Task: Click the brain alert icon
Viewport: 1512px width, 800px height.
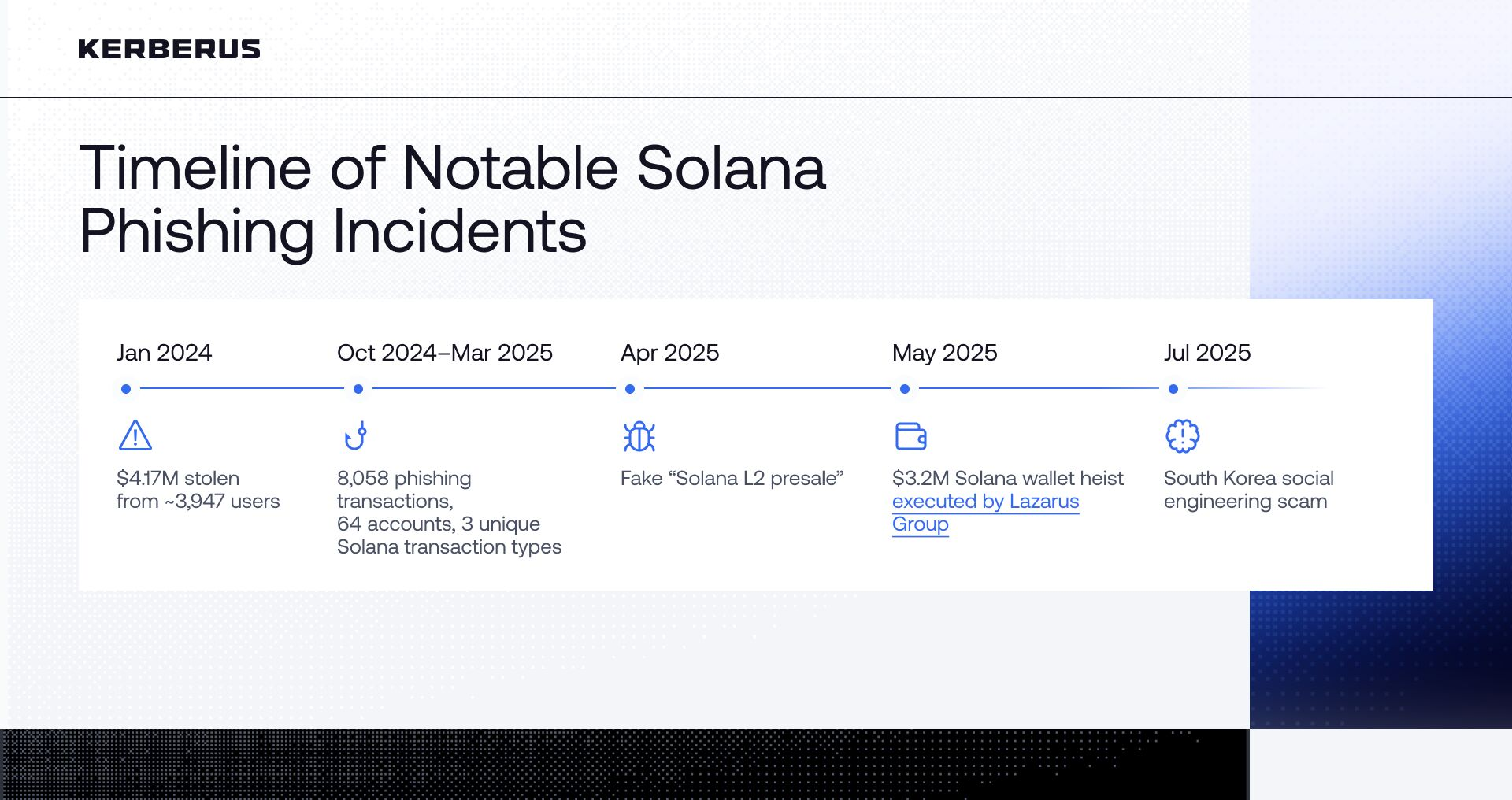Action: (1182, 435)
